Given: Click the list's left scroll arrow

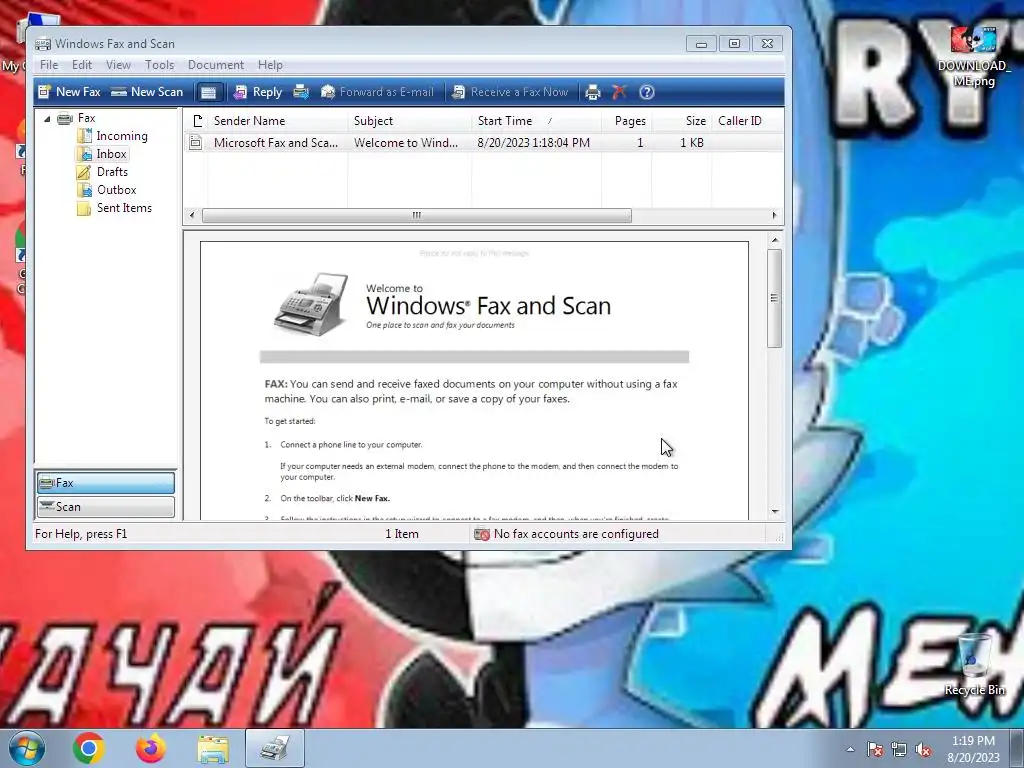Looking at the screenshot, I should point(191,216).
